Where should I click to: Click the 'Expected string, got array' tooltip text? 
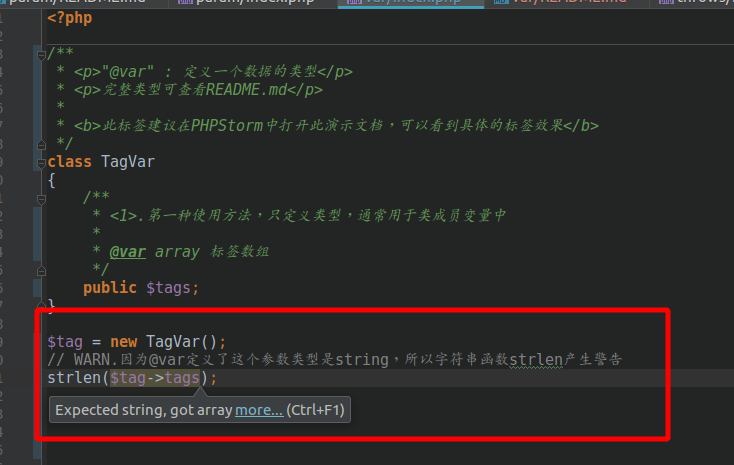click(144, 410)
